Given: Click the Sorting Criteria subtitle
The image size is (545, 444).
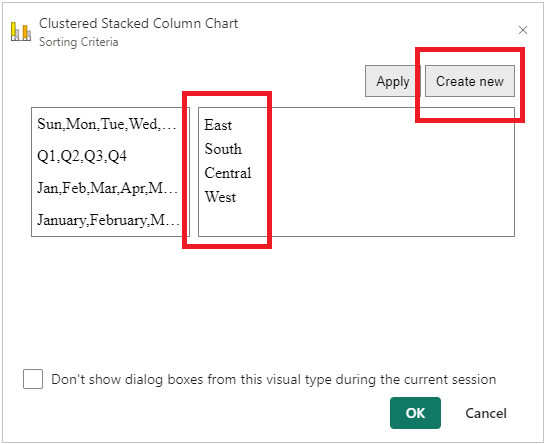Looking at the screenshot, I should click(79, 42).
